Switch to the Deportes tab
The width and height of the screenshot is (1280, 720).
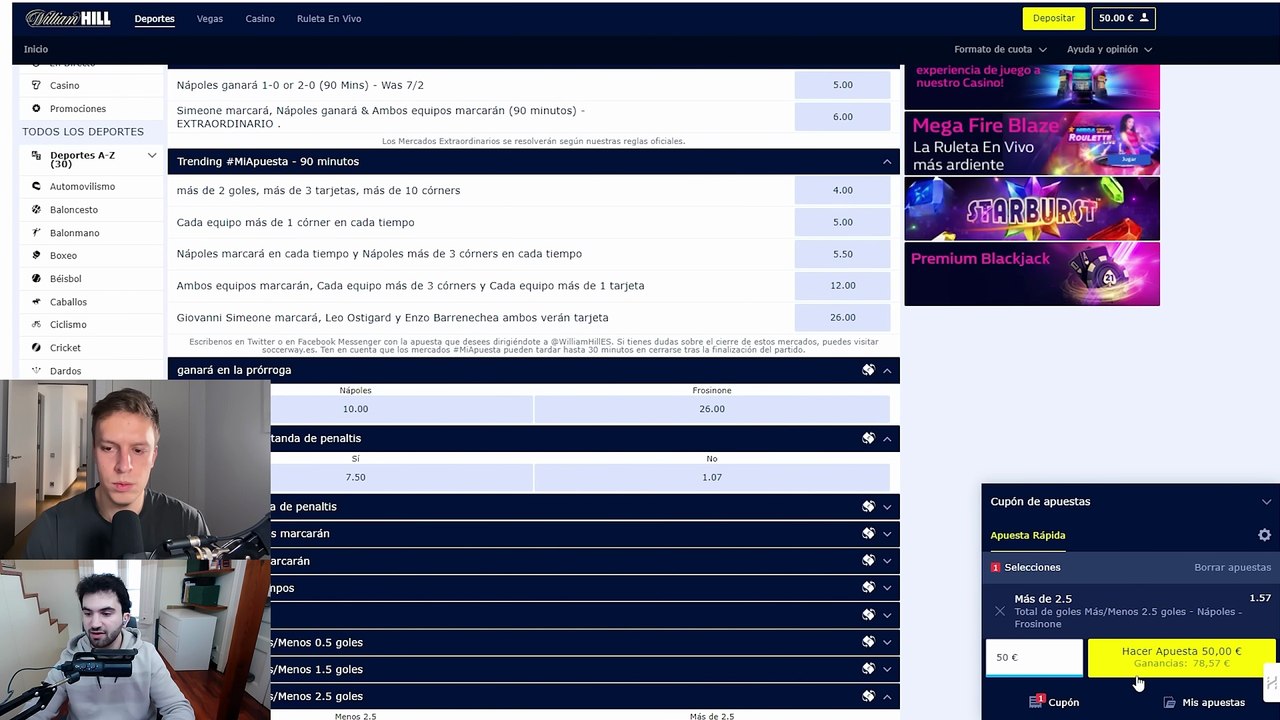[154, 18]
